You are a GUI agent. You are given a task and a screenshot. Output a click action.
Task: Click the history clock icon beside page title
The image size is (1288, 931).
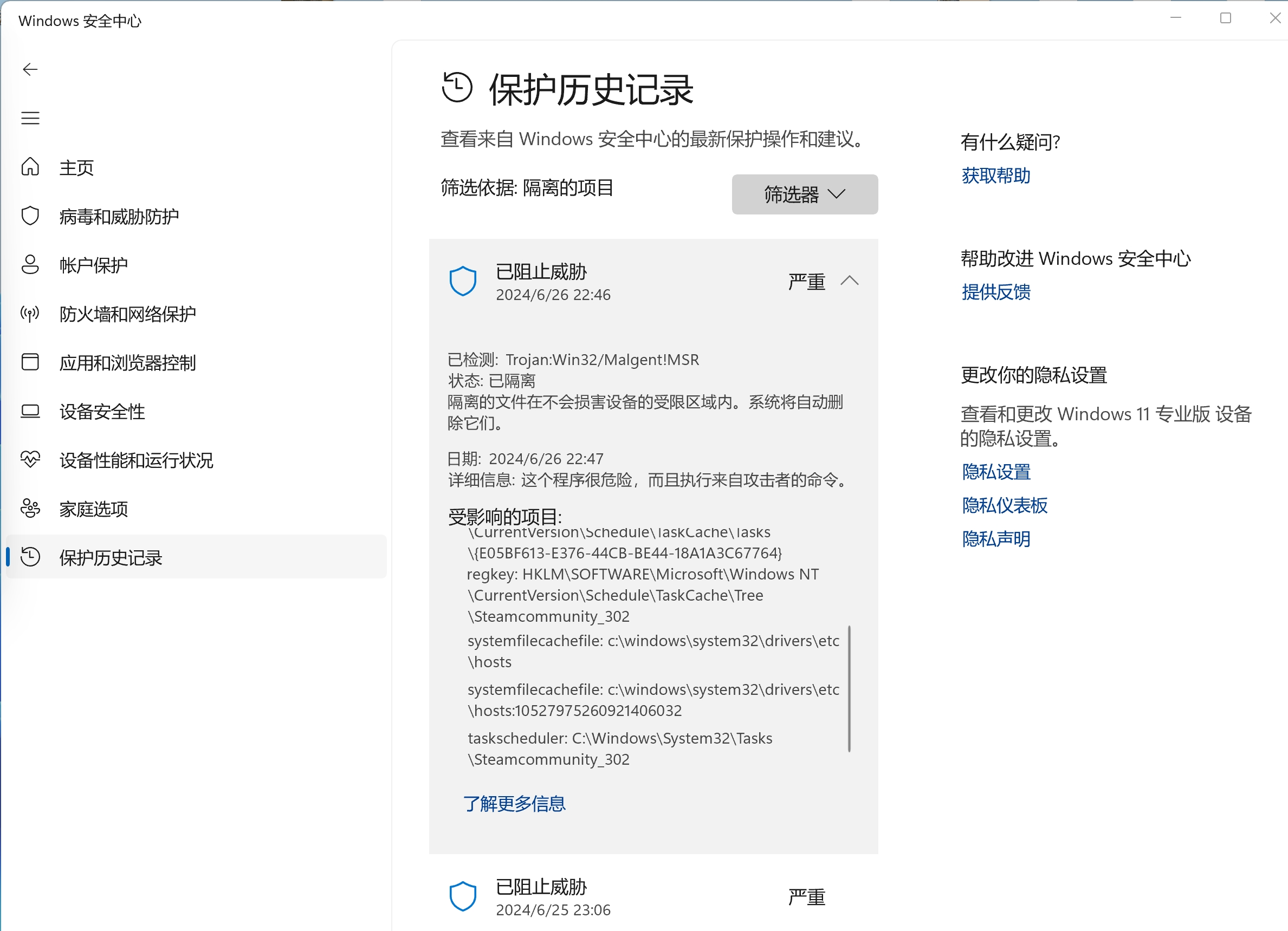point(457,87)
